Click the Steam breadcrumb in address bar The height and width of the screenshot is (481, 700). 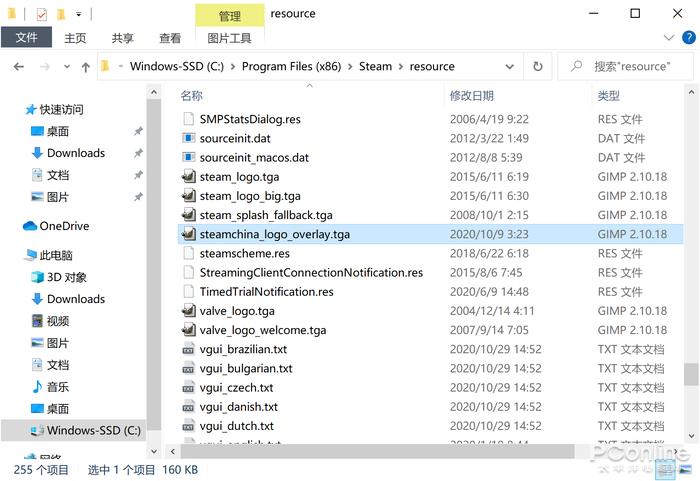coord(375,67)
